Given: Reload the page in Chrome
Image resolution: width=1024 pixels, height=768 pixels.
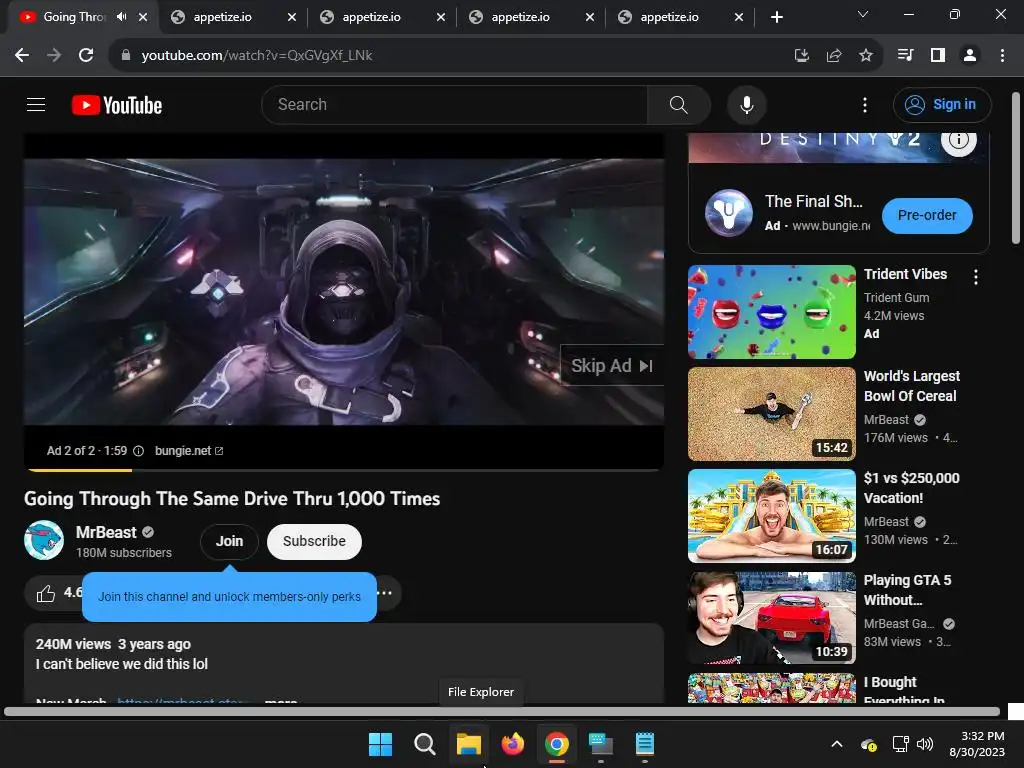Looking at the screenshot, I should coord(86,56).
